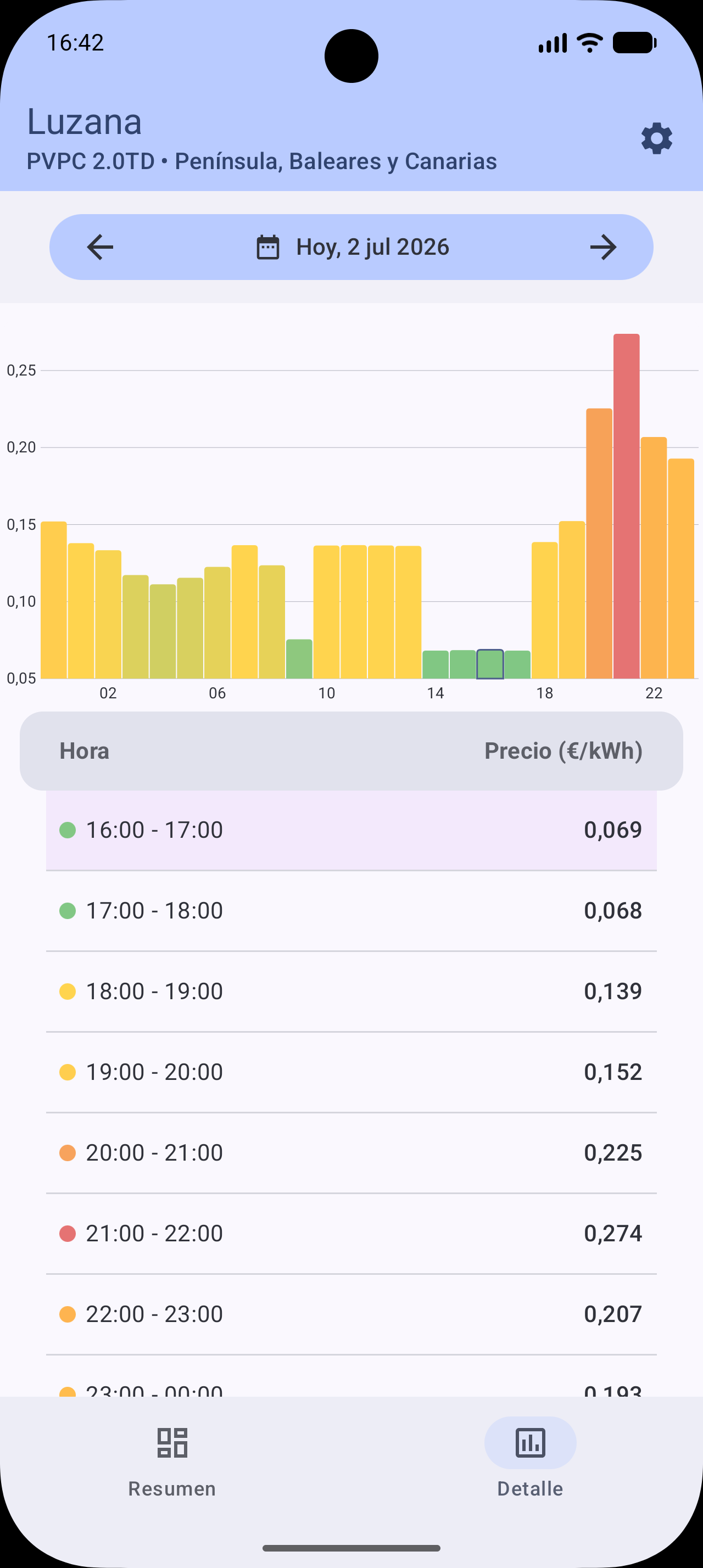Tap the Precio (€/kWh) column header

click(x=563, y=751)
